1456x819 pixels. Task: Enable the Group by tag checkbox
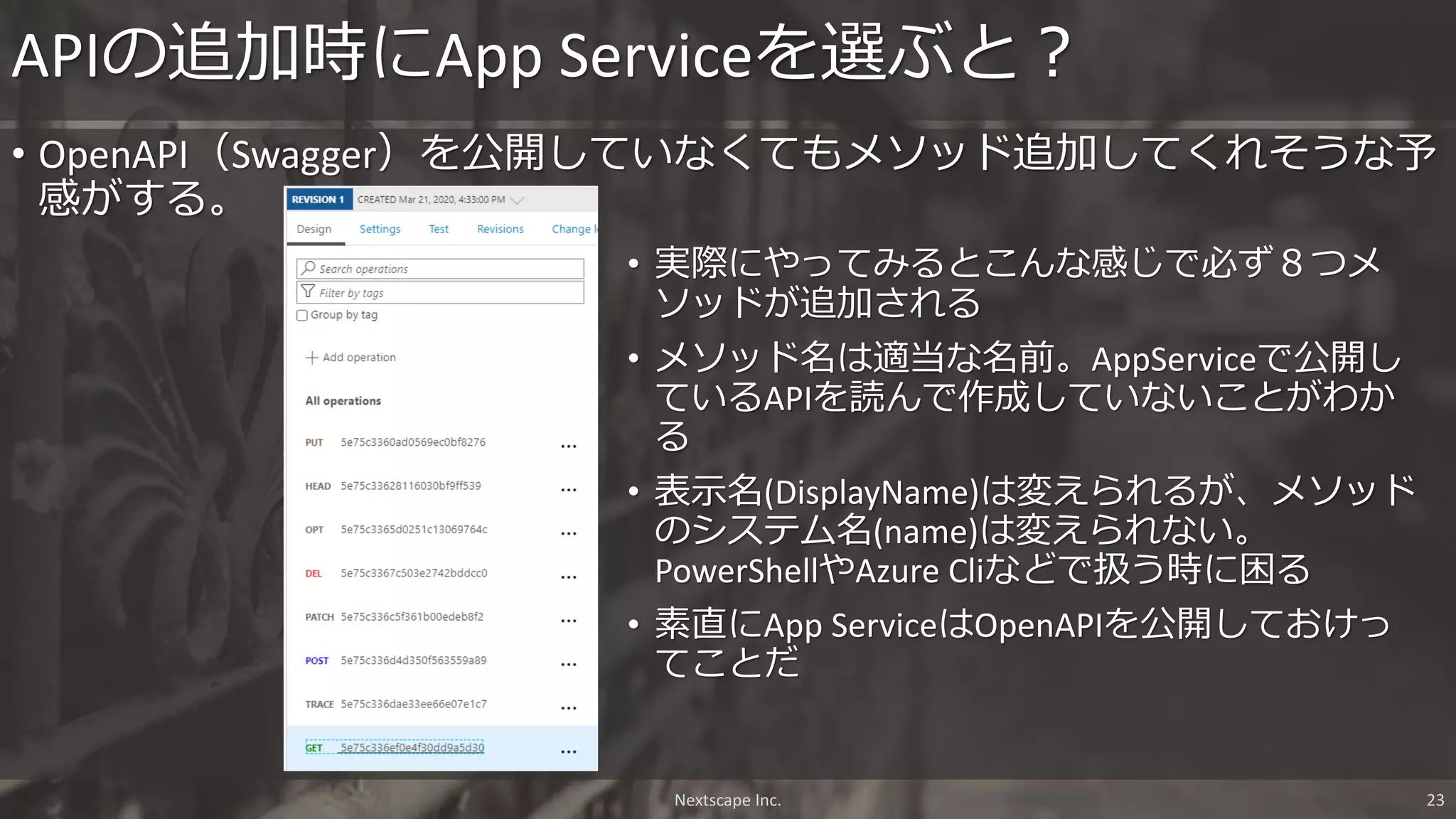(302, 315)
